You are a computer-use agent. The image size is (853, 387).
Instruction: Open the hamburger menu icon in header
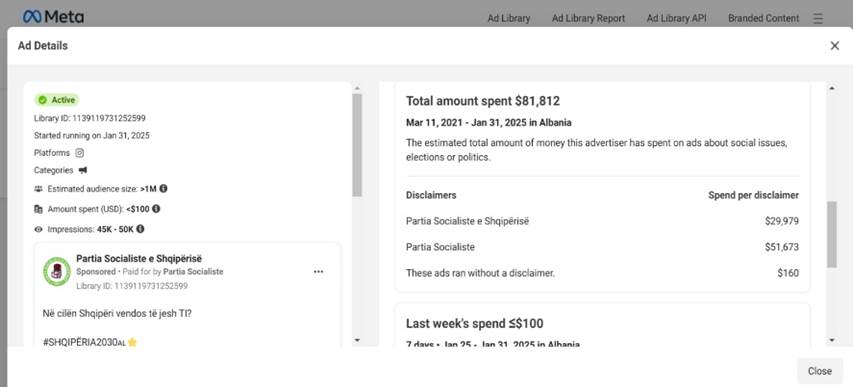point(818,19)
